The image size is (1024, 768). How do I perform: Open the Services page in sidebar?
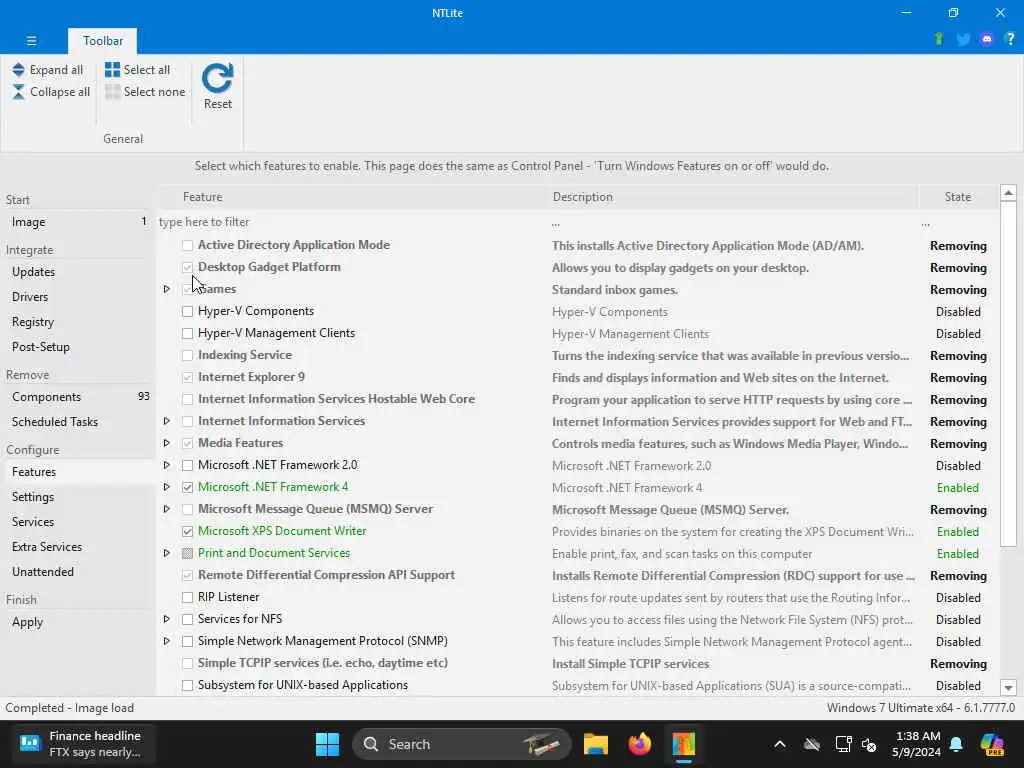tap(77, 522)
